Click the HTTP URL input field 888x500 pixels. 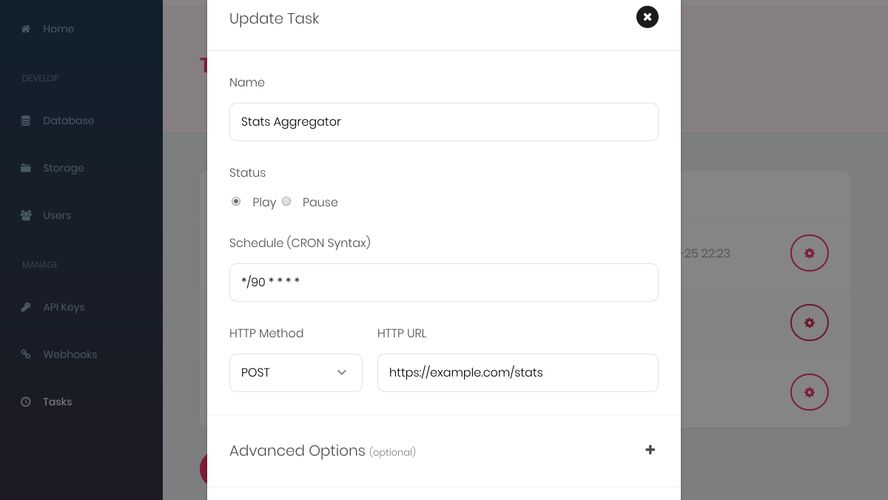pyautogui.click(x=518, y=373)
